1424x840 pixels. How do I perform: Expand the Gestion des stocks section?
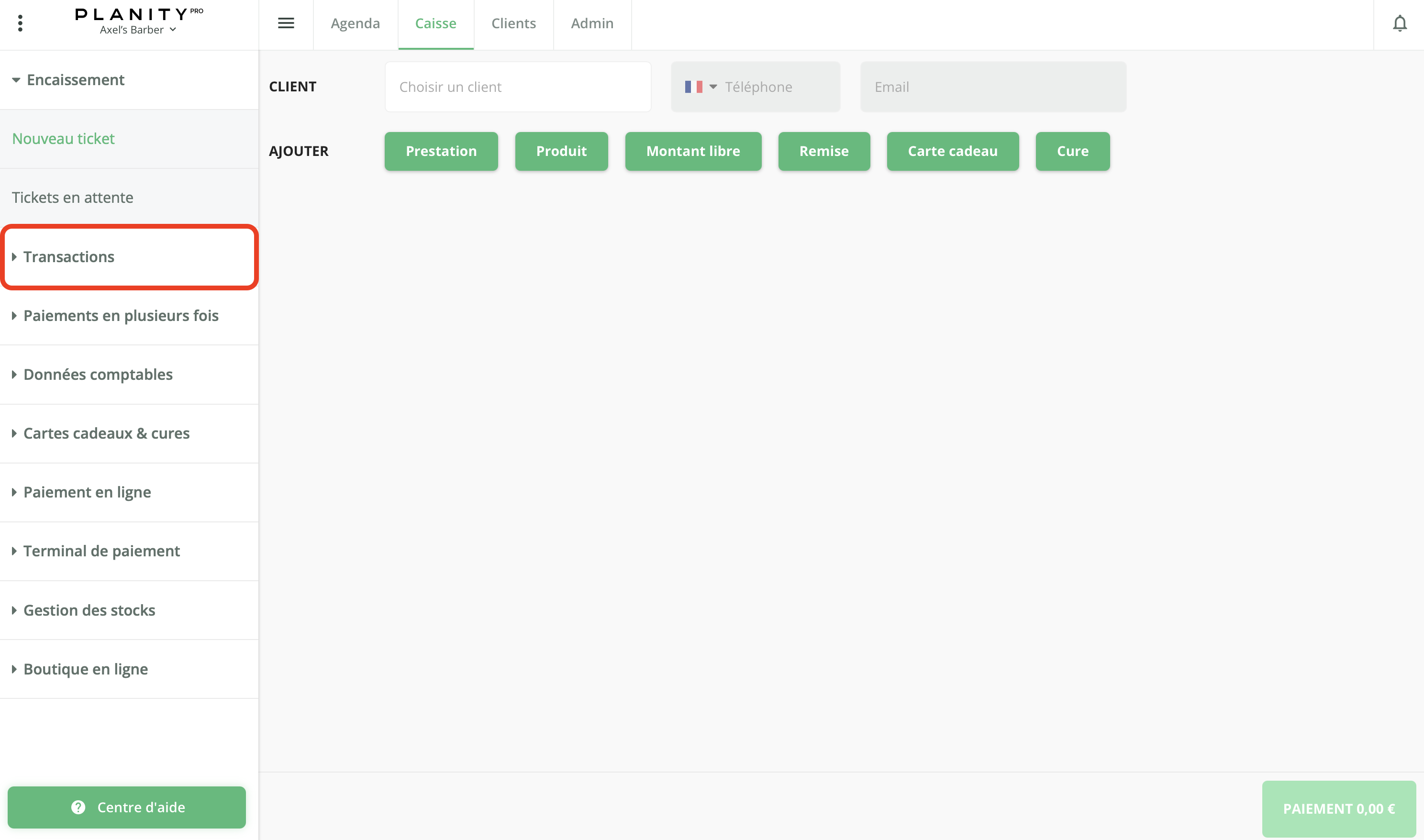tap(89, 610)
